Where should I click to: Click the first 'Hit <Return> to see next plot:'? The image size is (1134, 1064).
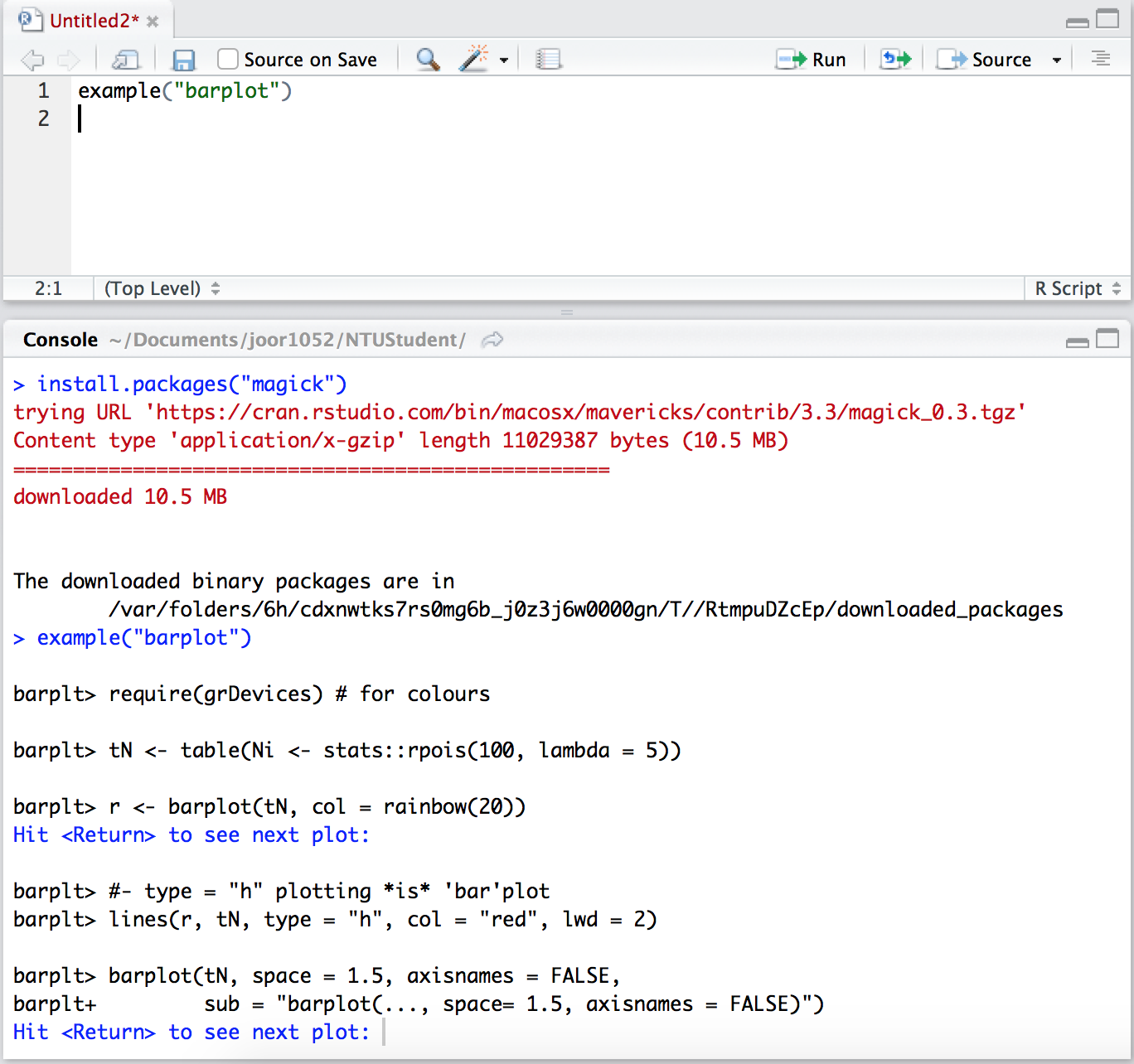click(x=191, y=835)
